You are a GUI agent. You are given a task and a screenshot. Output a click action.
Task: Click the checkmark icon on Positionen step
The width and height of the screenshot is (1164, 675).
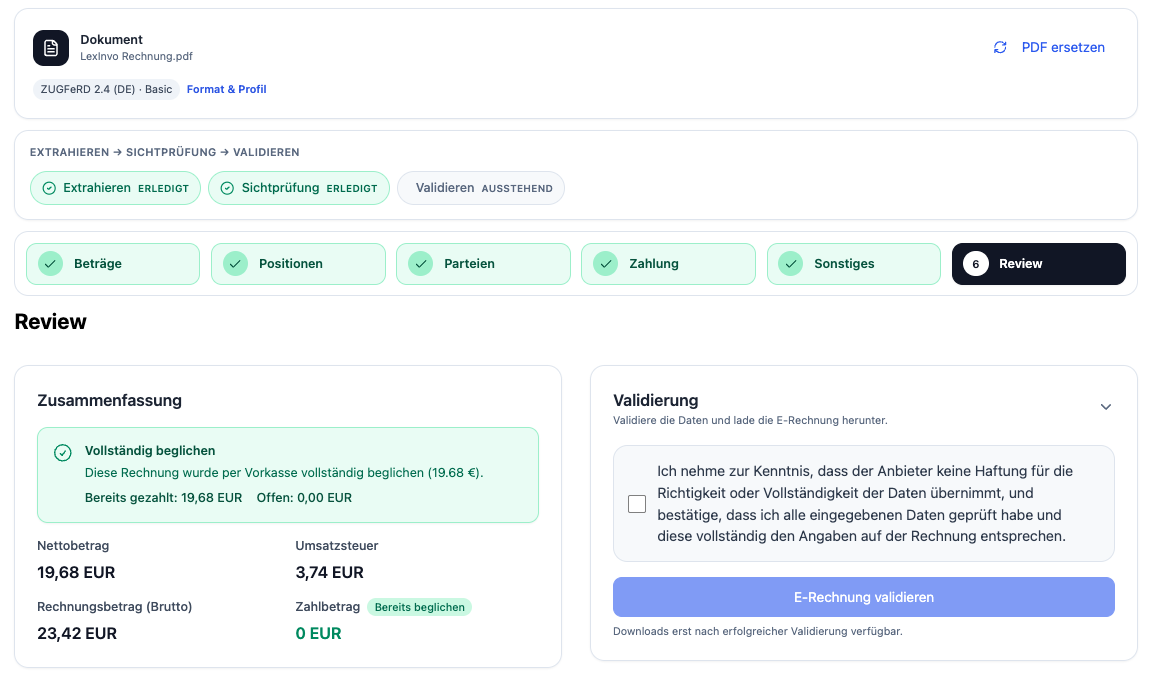pos(235,264)
